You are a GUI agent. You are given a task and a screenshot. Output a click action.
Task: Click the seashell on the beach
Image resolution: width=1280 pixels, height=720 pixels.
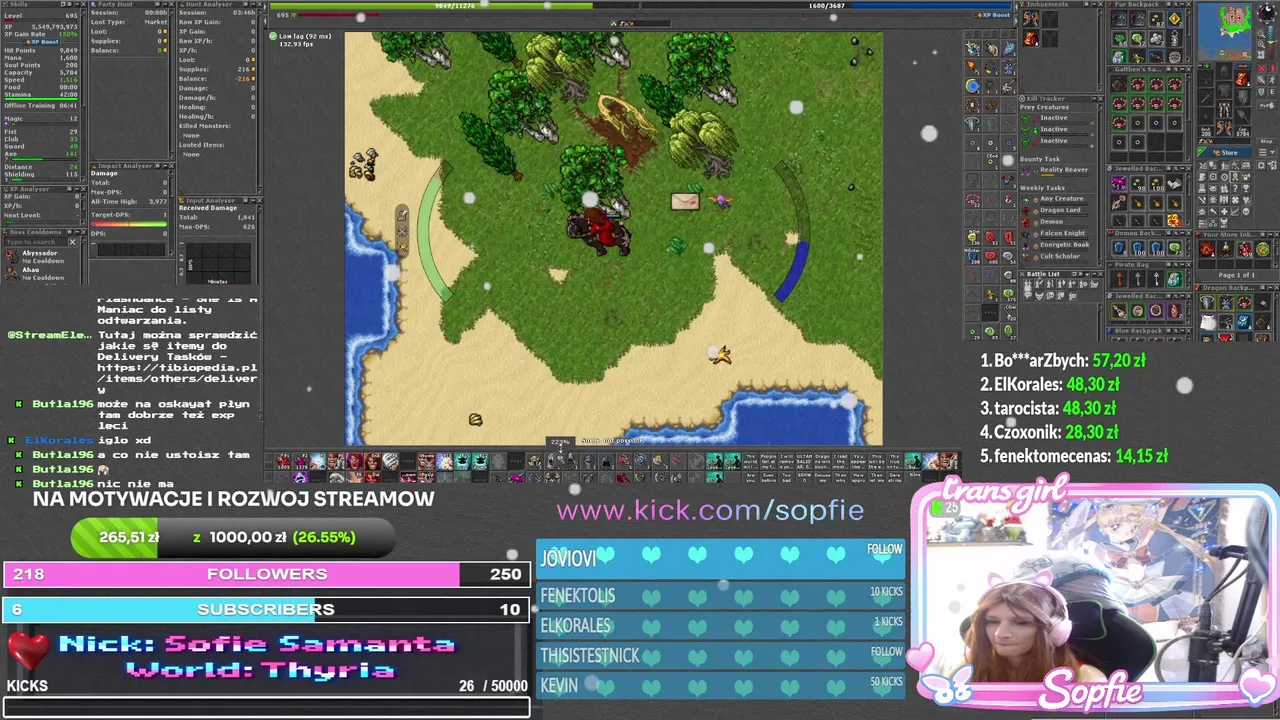475,420
